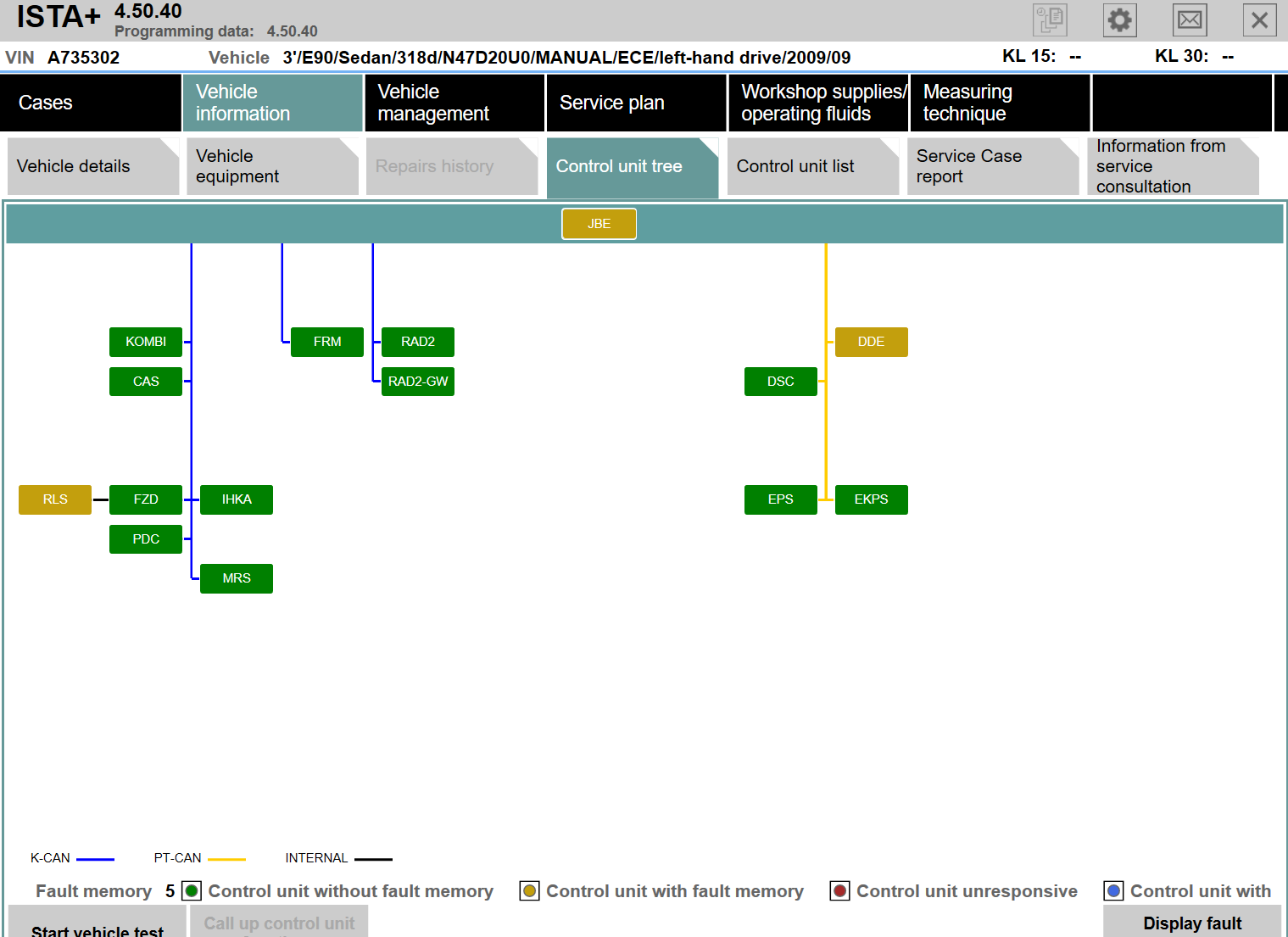Click the blue 'Control unit with' legend swatch

tap(1113, 891)
